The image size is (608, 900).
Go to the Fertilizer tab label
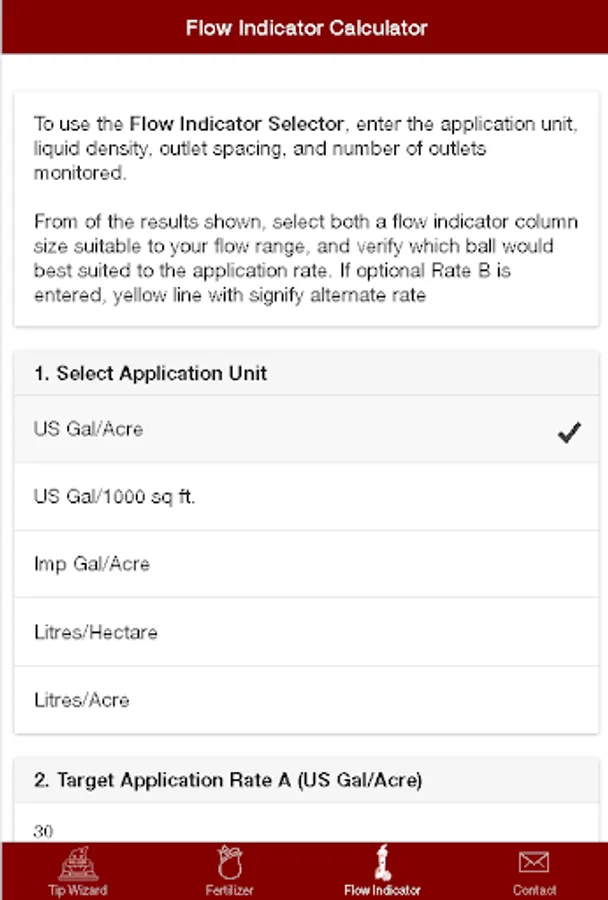[230, 890]
